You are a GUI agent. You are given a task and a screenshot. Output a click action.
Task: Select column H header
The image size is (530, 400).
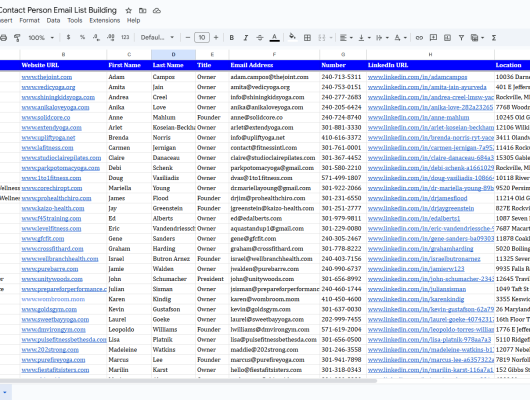(430, 54)
